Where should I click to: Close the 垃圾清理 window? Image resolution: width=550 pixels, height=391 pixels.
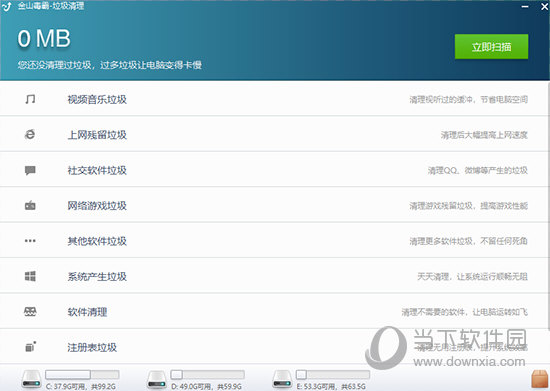pos(544,6)
